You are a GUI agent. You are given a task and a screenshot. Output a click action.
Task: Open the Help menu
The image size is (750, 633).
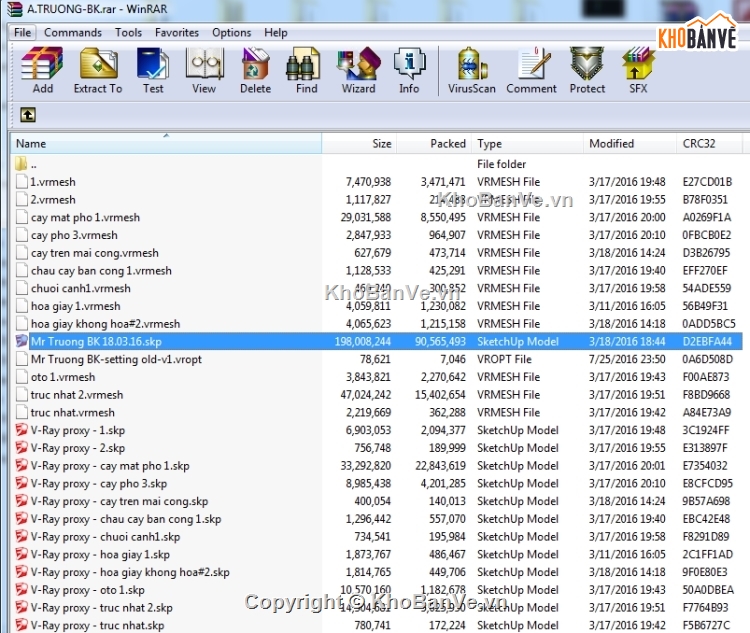pos(276,33)
